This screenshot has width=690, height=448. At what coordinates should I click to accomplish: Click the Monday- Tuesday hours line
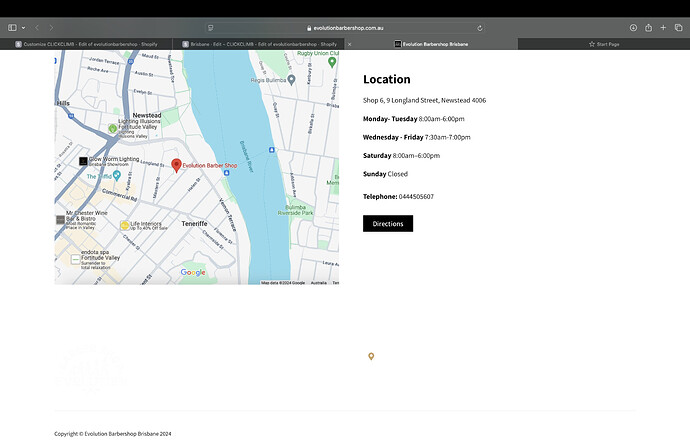[x=413, y=119]
